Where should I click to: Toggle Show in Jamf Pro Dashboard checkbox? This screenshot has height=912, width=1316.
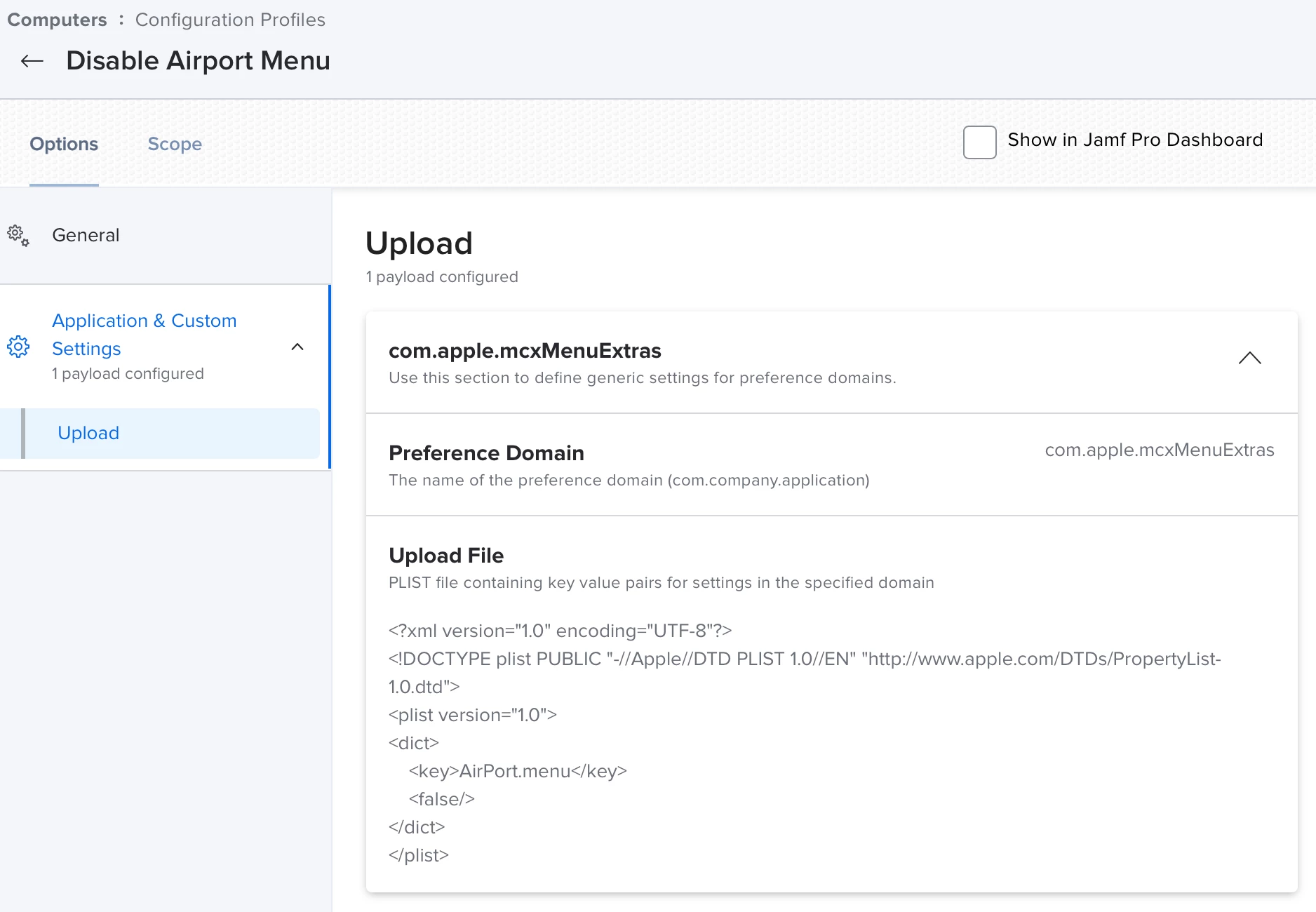[979, 142]
